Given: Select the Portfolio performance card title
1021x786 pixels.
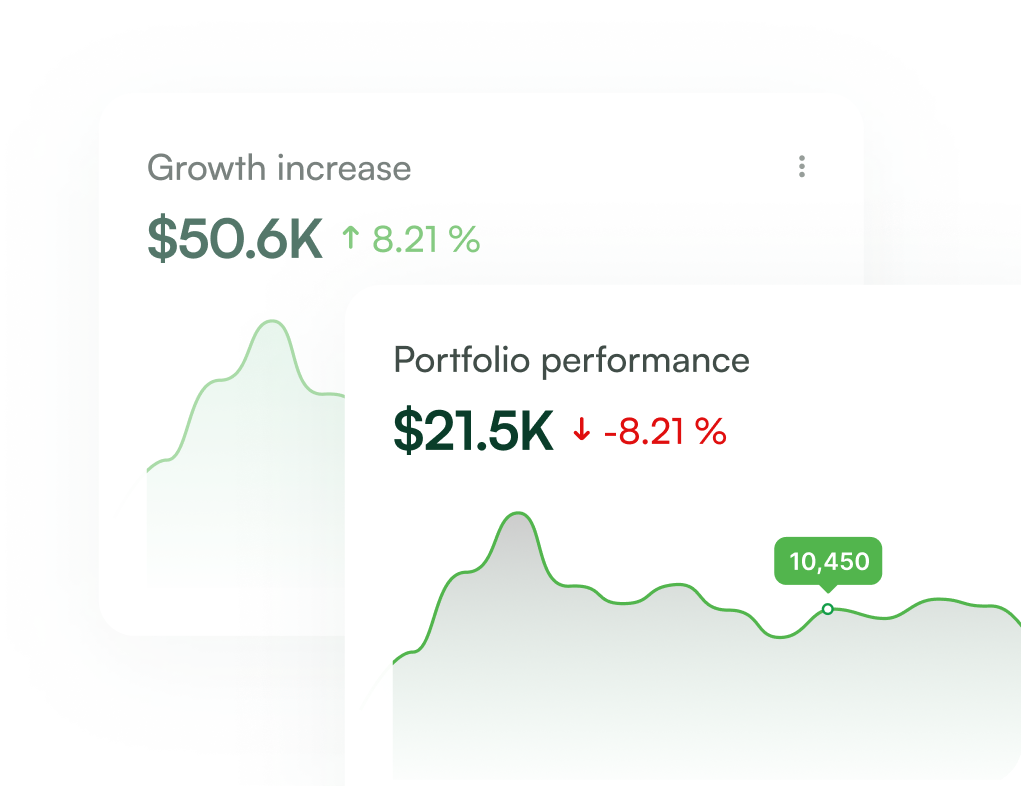Looking at the screenshot, I should point(571,360).
